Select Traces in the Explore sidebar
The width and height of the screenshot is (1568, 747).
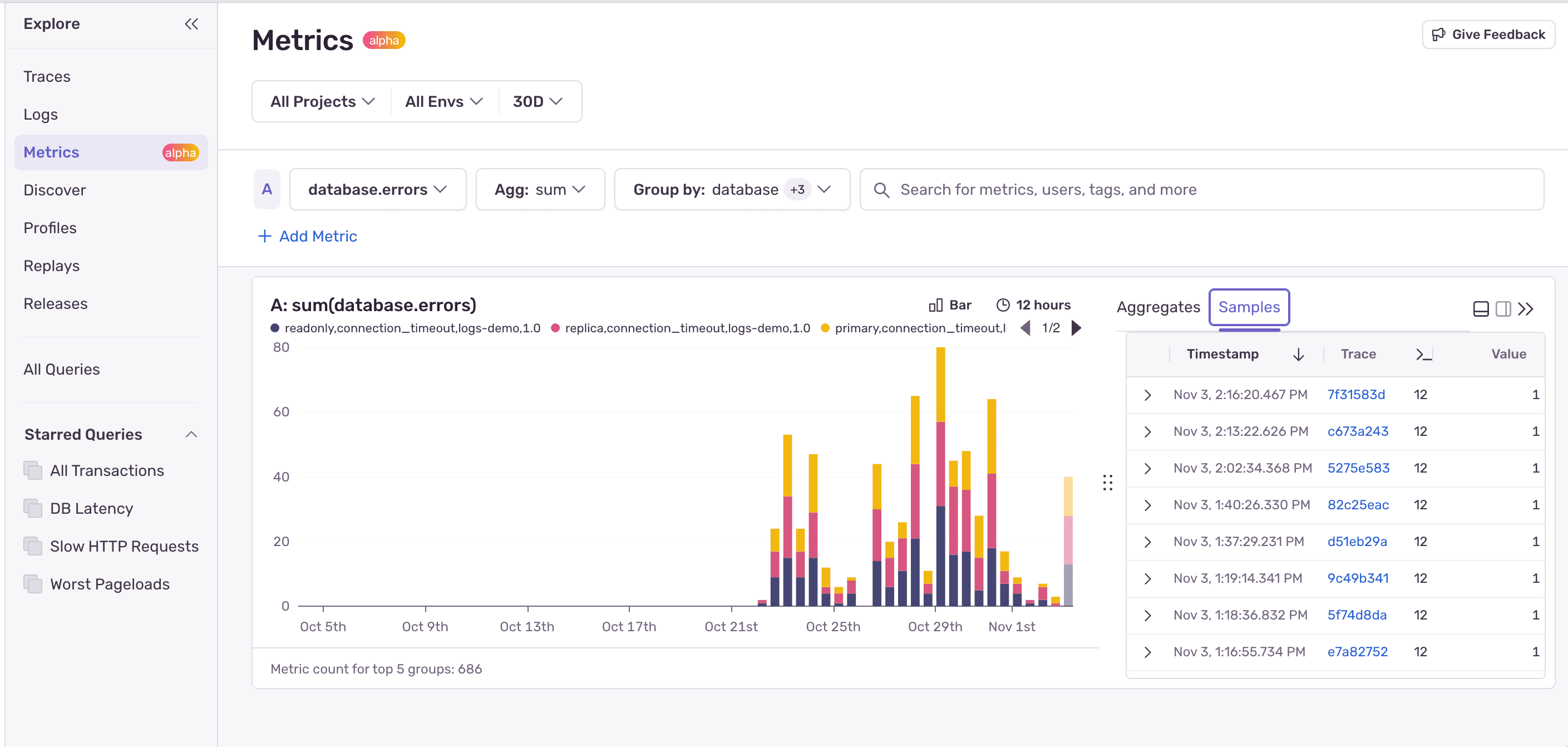(x=47, y=76)
